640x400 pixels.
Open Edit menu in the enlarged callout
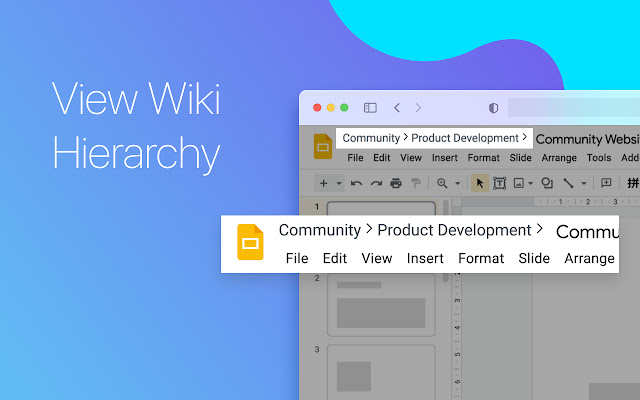point(335,258)
